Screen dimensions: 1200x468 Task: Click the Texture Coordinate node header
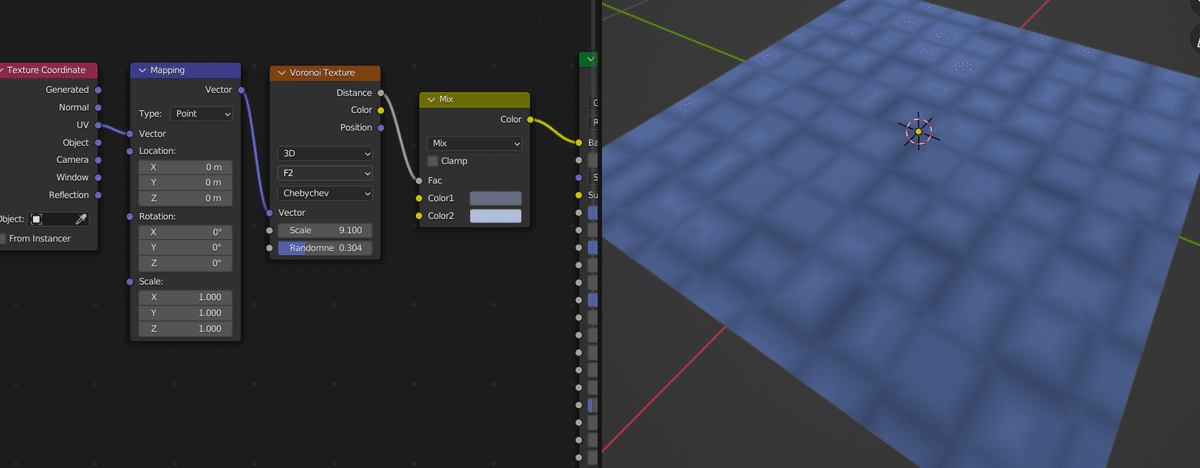click(49, 70)
